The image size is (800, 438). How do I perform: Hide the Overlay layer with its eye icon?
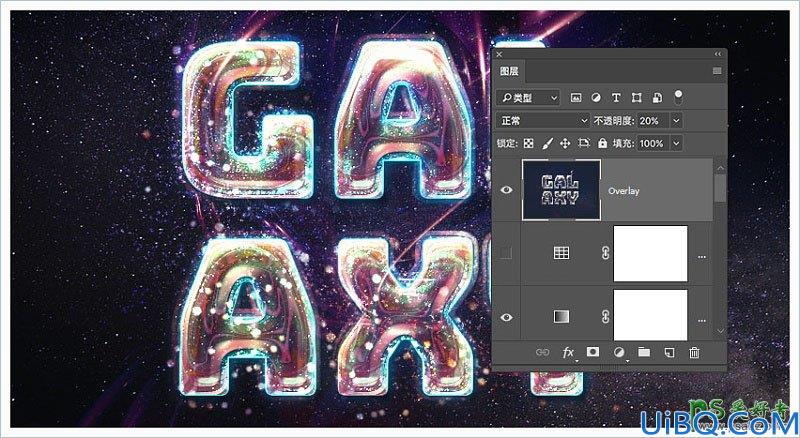(506, 190)
